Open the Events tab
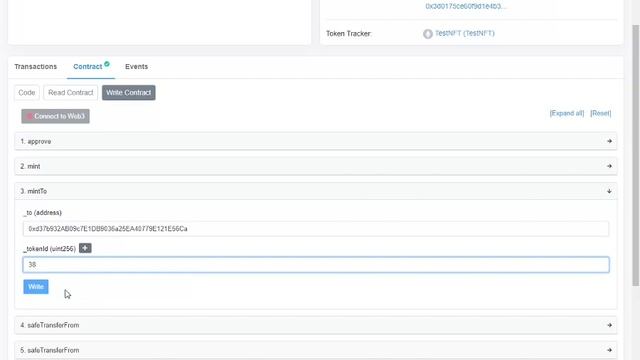This screenshot has width=640, height=360. (x=136, y=67)
